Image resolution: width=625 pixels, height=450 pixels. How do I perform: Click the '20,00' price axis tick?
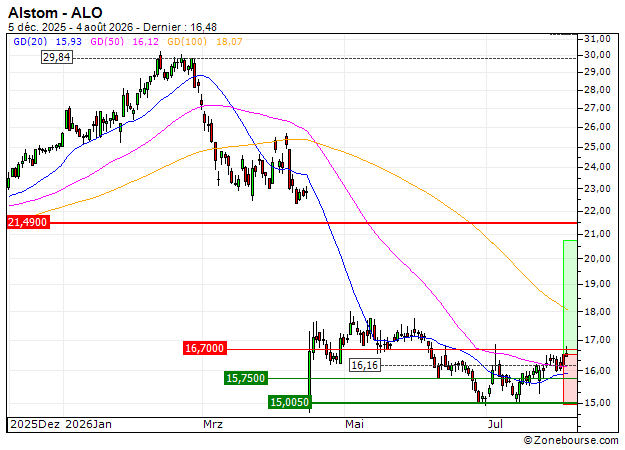click(x=597, y=259)
